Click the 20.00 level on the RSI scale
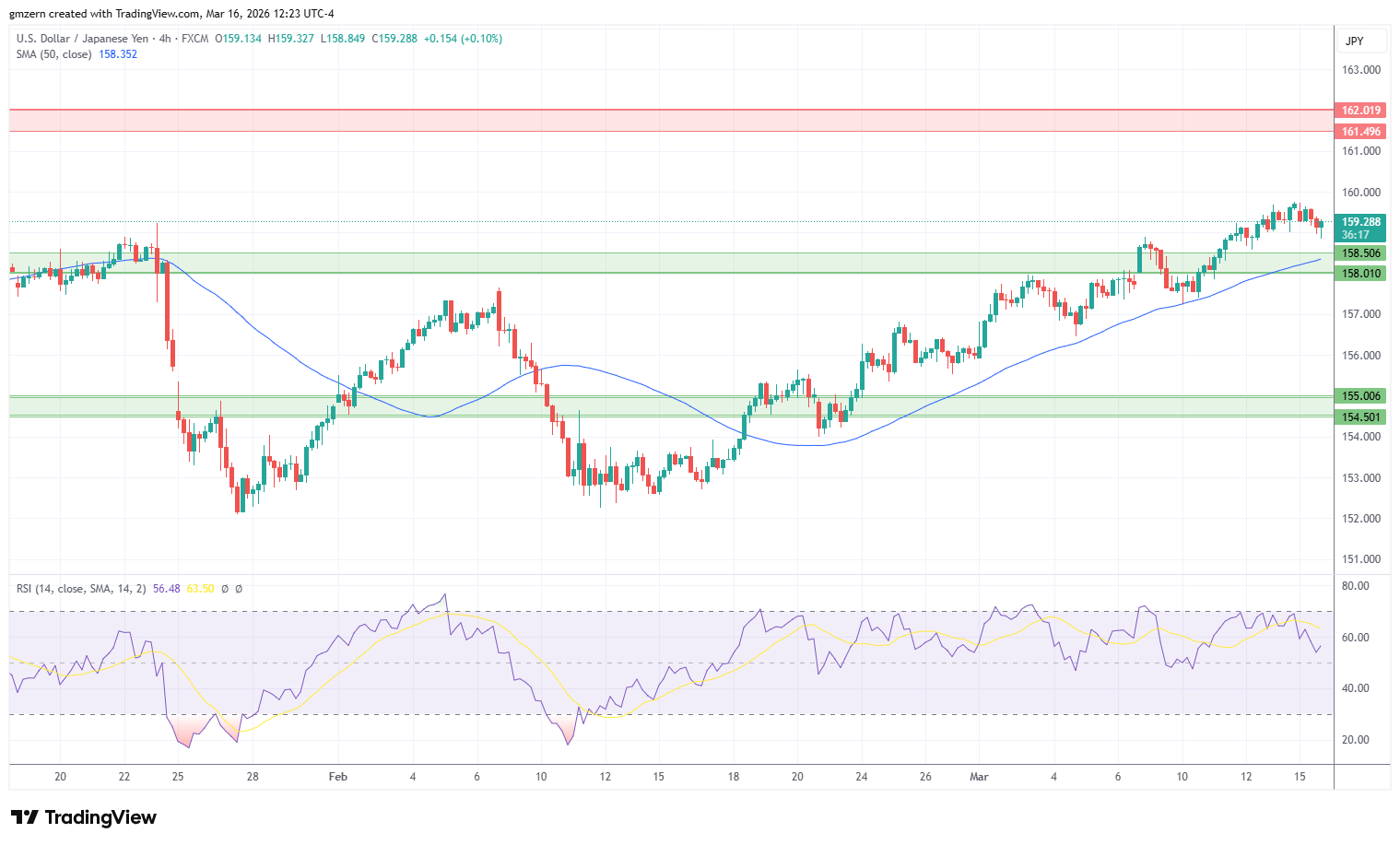The height and width of the screenshot is (845, 1400). [1356, 740]
